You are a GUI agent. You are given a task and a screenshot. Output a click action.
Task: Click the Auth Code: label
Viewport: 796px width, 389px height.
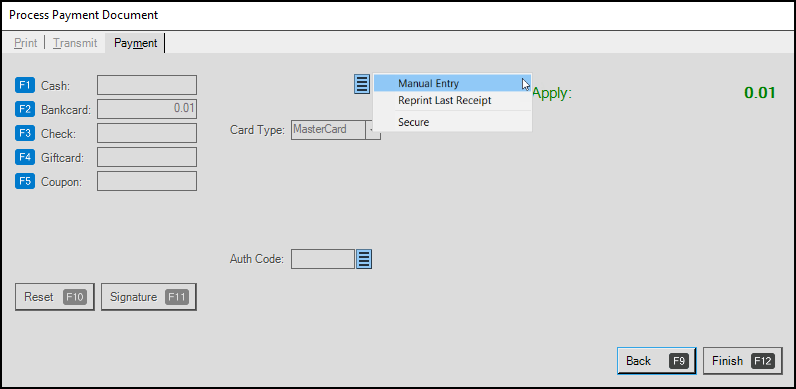[x=257, y=260]
